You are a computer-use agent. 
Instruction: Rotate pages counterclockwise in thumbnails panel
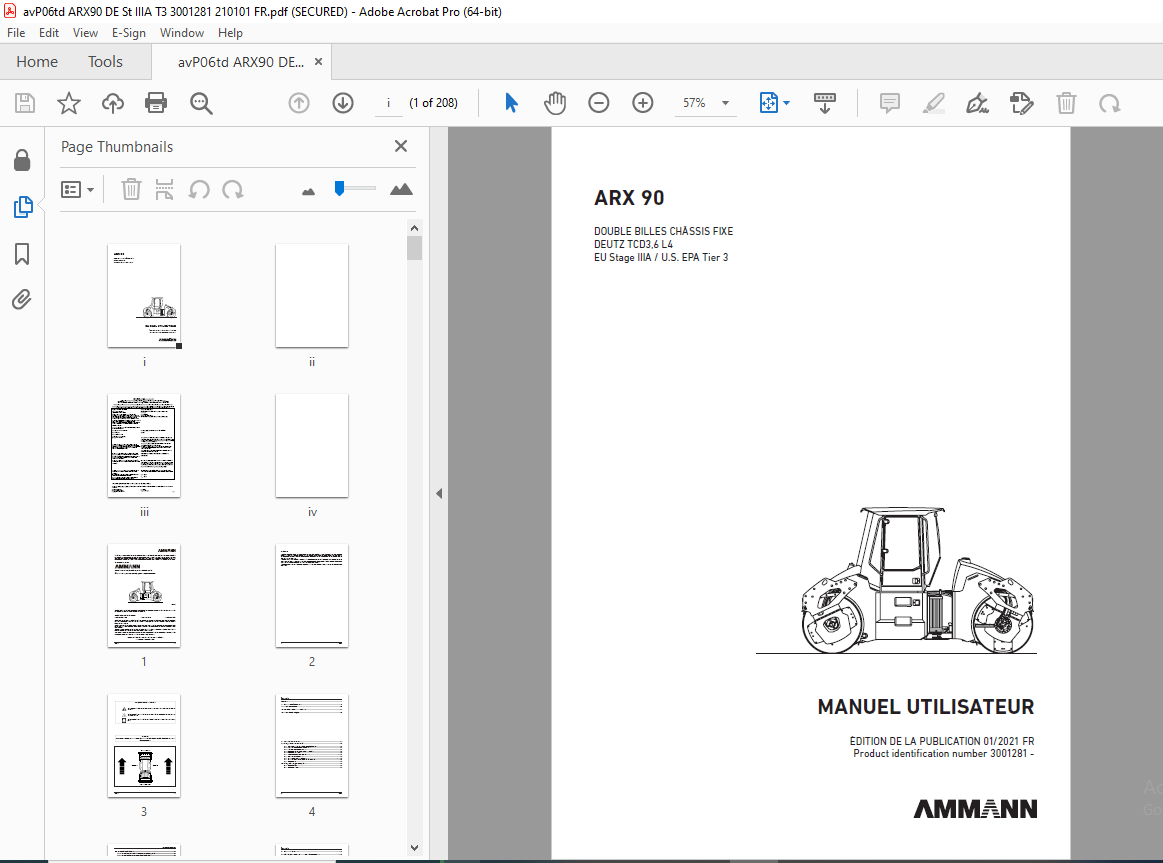[199, 190]
